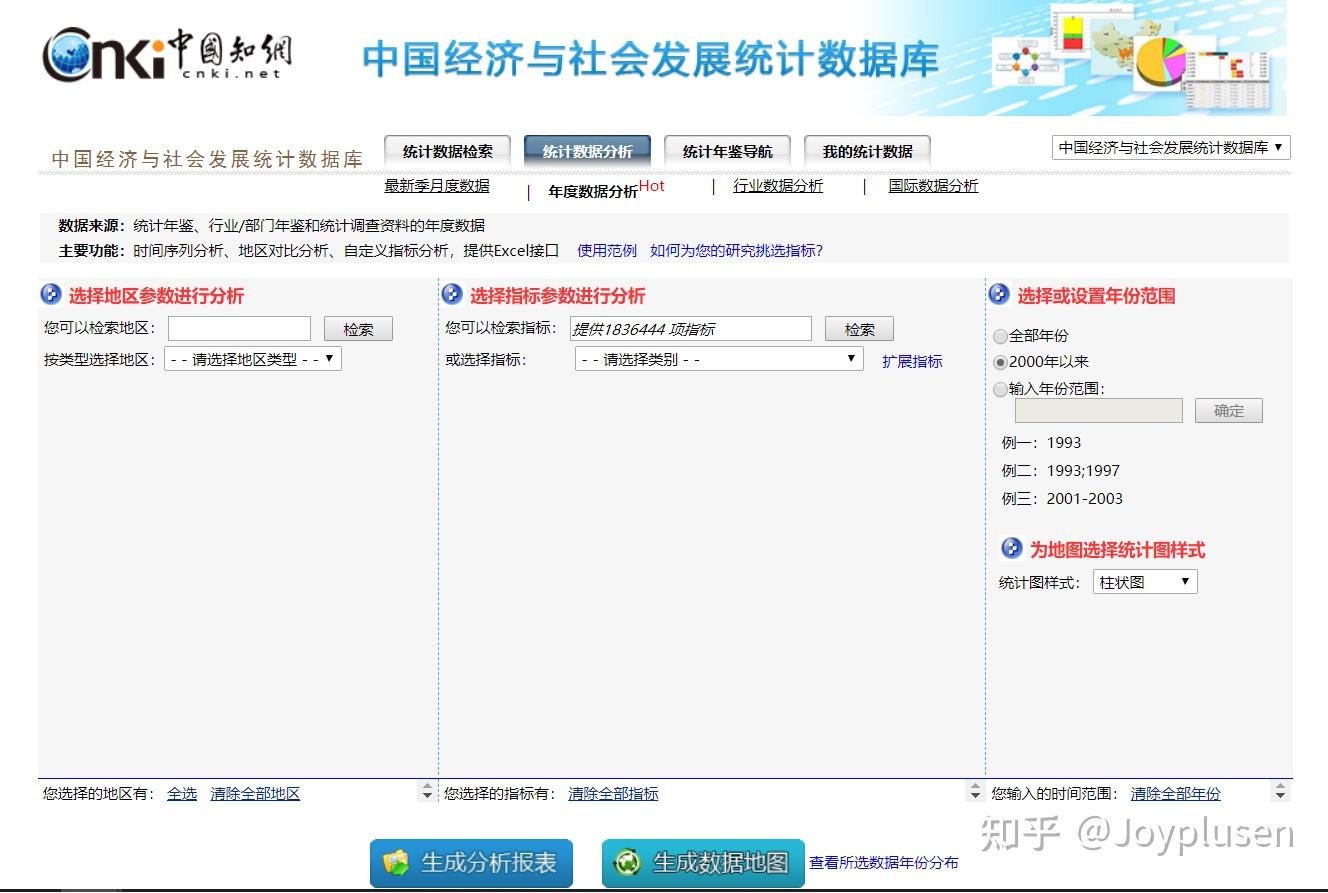Image resolution: width=1328 pixels, height=893 pixels.
Task: Open 最新季月度数据 sub-menu link
Action: click(x=437, y=186)
